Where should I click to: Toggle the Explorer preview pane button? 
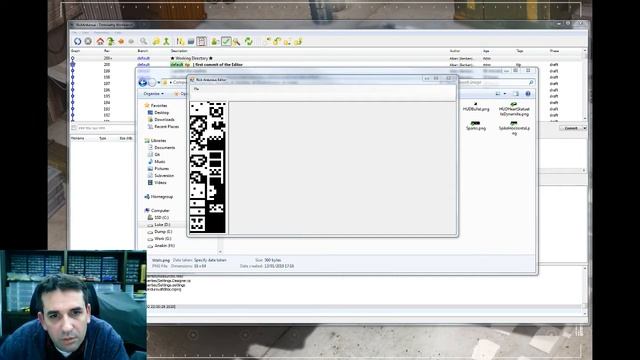coord(516,94)
